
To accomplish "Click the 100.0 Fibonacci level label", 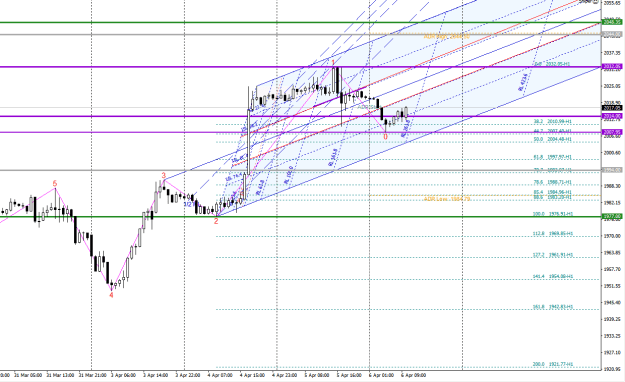I will pyautogui.click(x=552, y=214).
